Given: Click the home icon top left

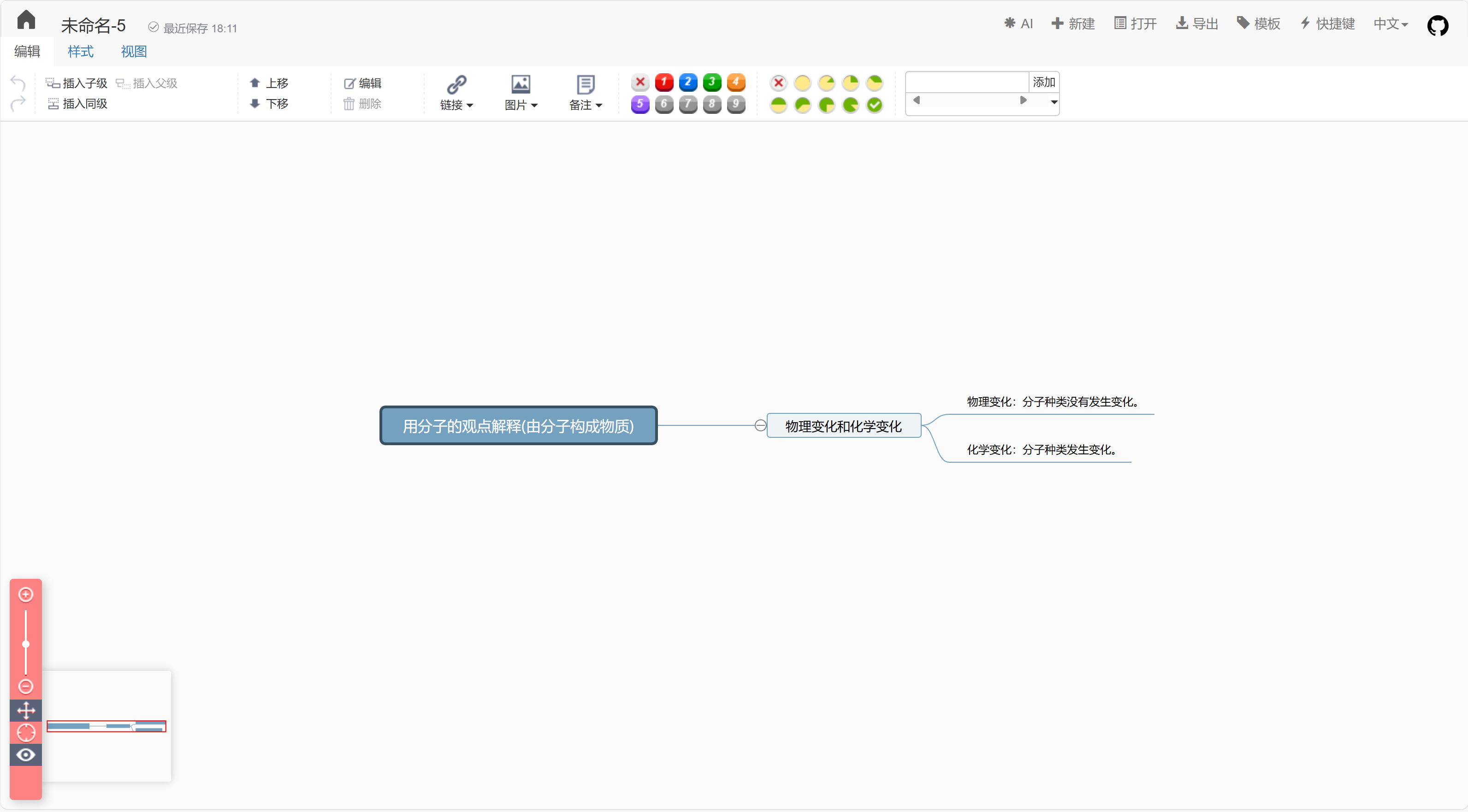Looking at the screenshot, I should [x=26, y=20].
